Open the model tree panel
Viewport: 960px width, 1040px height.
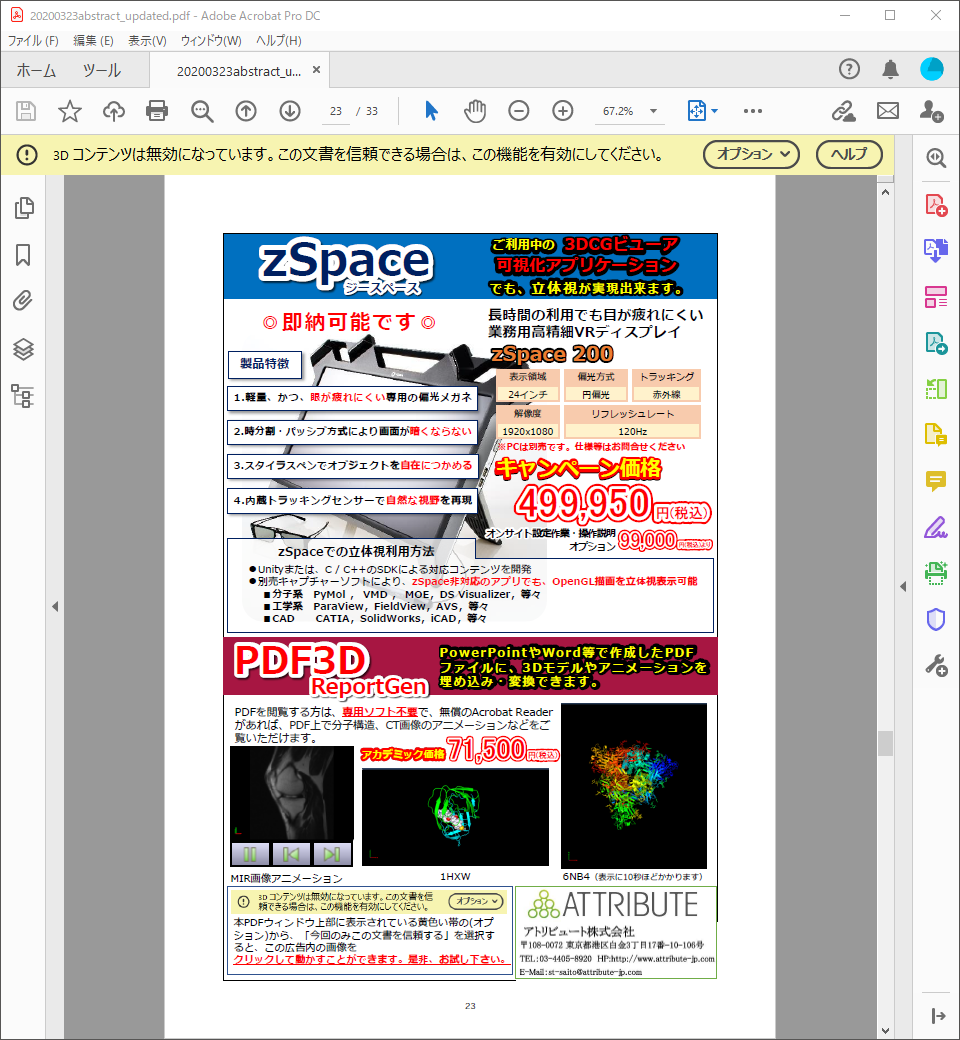point(23,396)
